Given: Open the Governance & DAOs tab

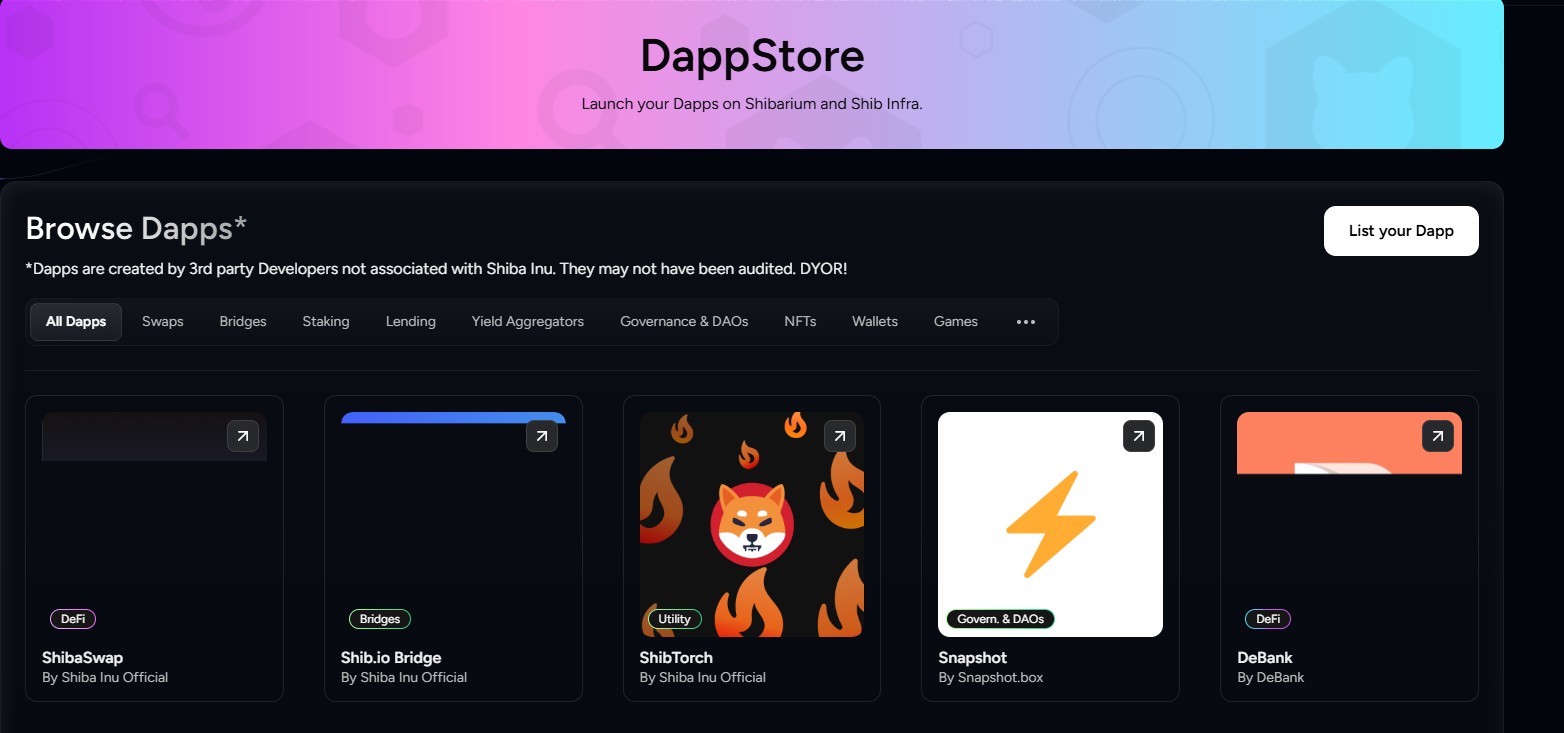Looking at the screenshot, I should click(684, 322).
